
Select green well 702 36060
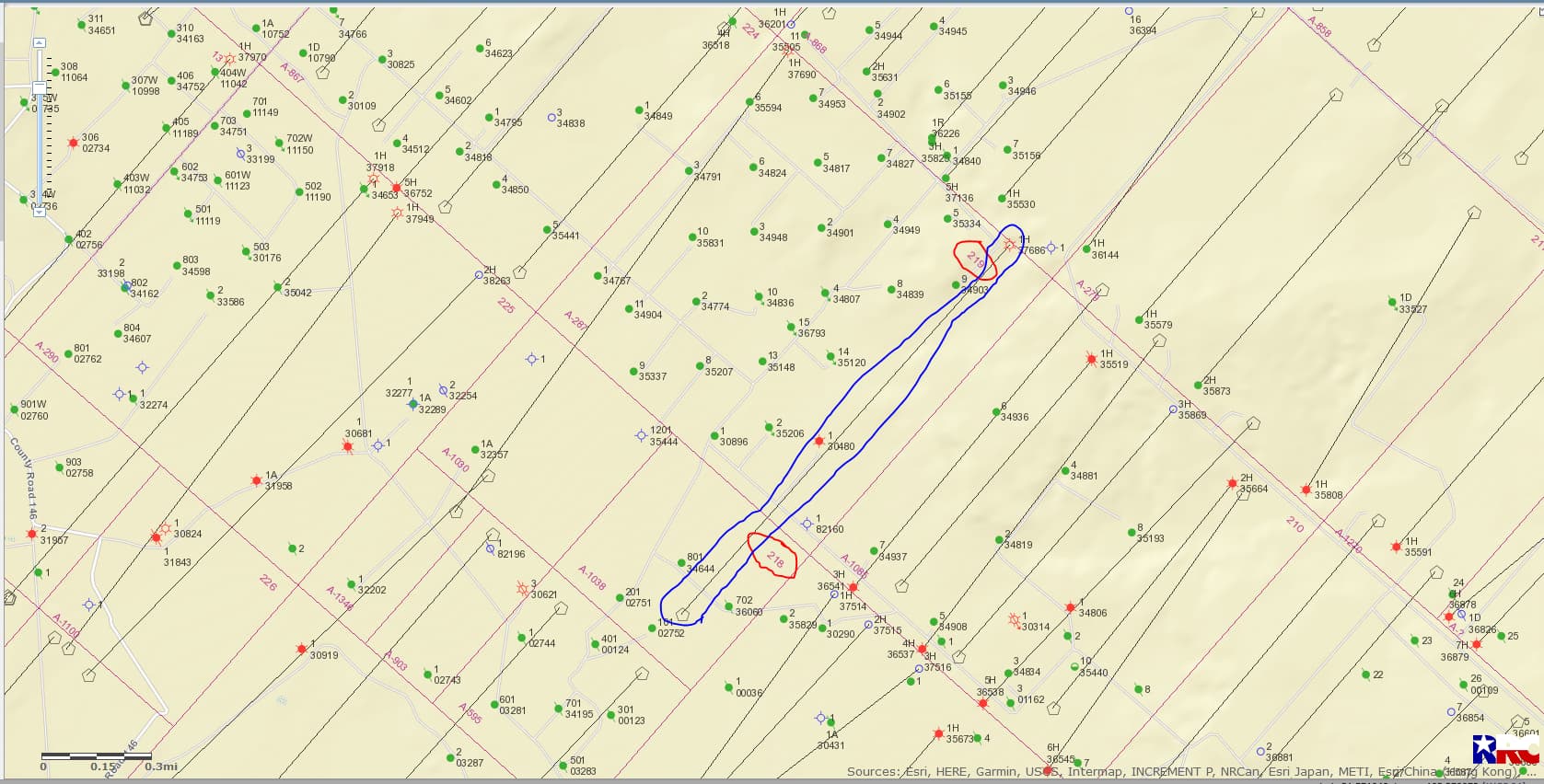[x=728, y=606]
